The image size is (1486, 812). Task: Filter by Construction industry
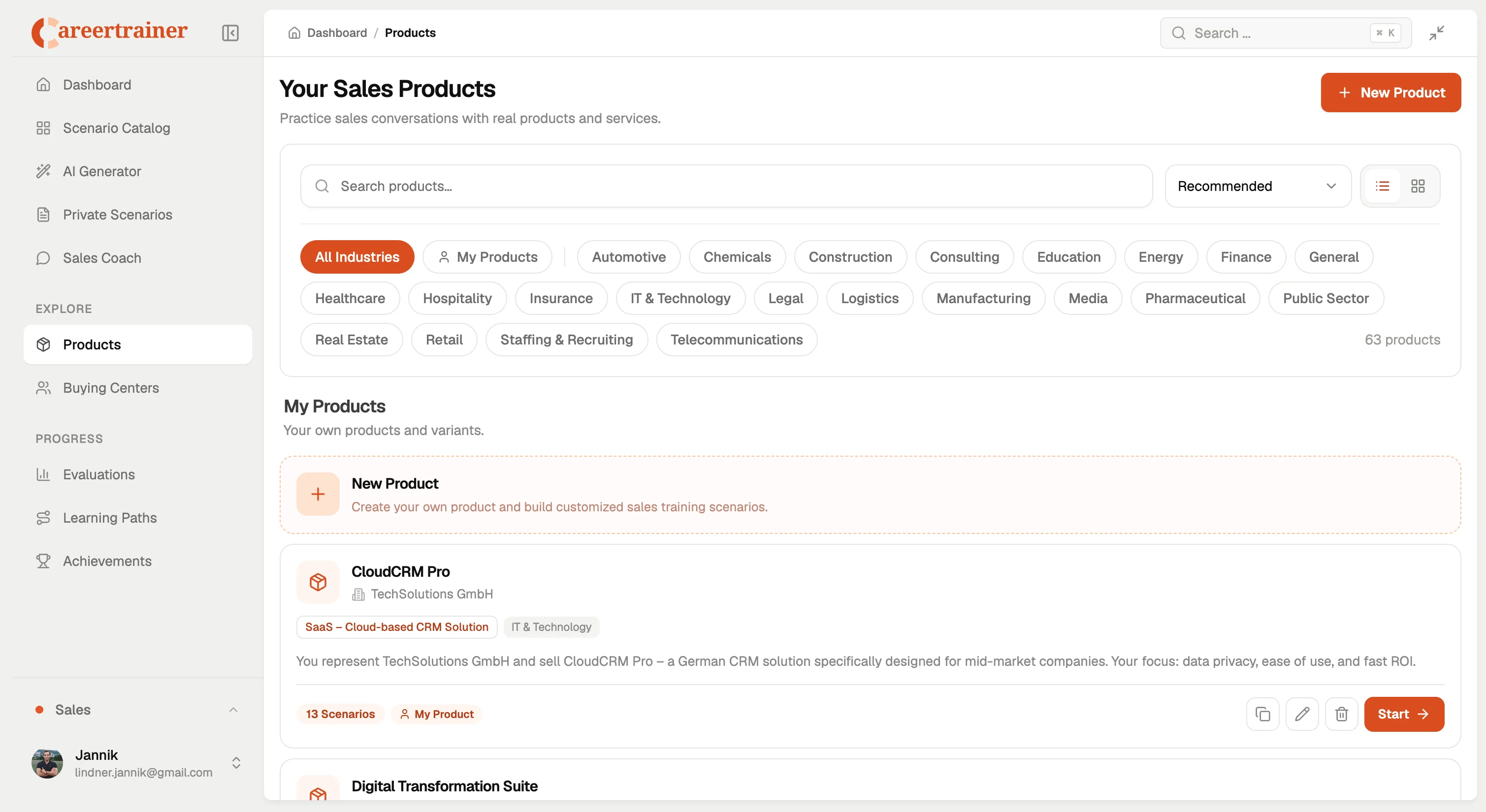coord(850,256)
